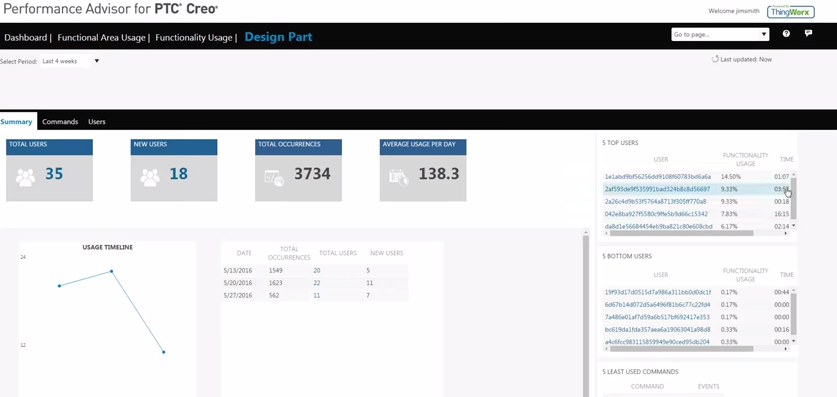Switch to the Summary tab
The width and height of the screenshot is (837, 397).
(17, 122)
